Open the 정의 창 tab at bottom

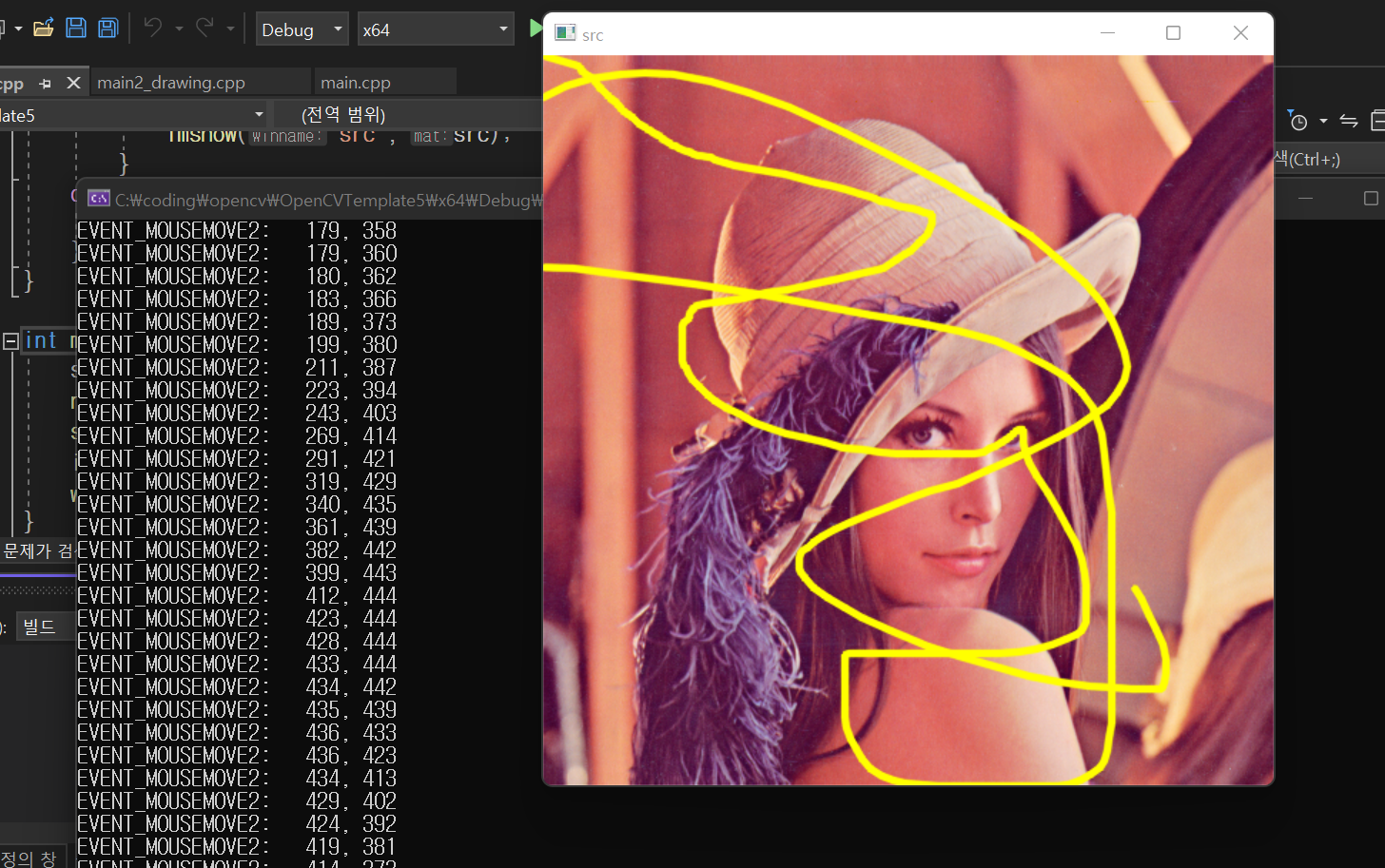(x=29, y=858)
